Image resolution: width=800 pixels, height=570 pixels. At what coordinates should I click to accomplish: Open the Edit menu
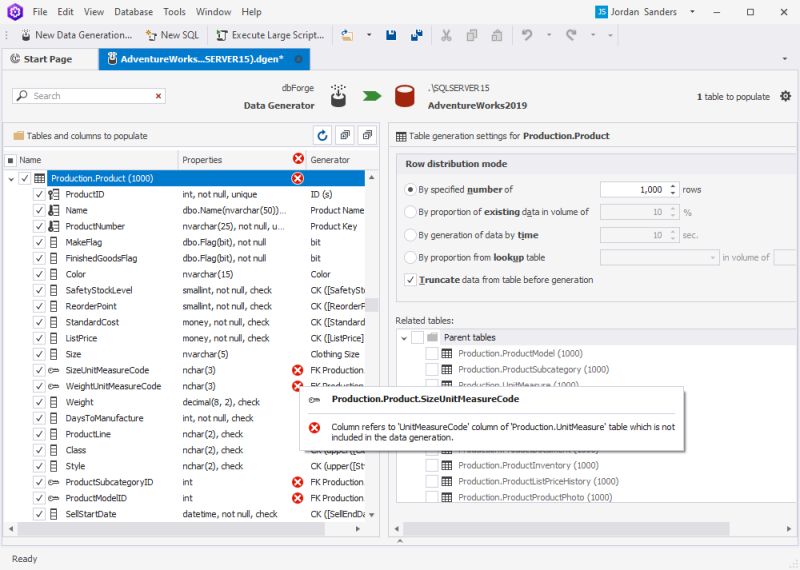pos(65,12)
